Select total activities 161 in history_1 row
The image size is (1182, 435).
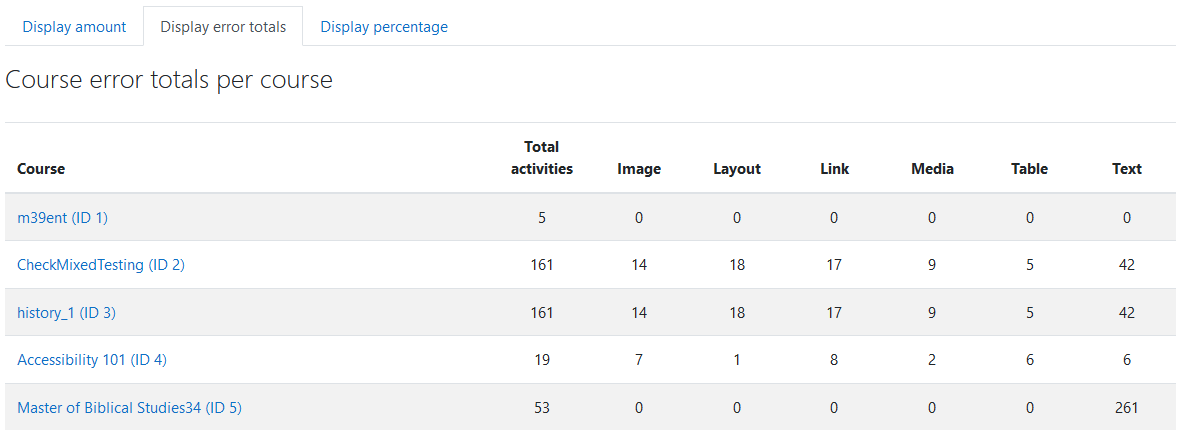click(x=542, y=313)
